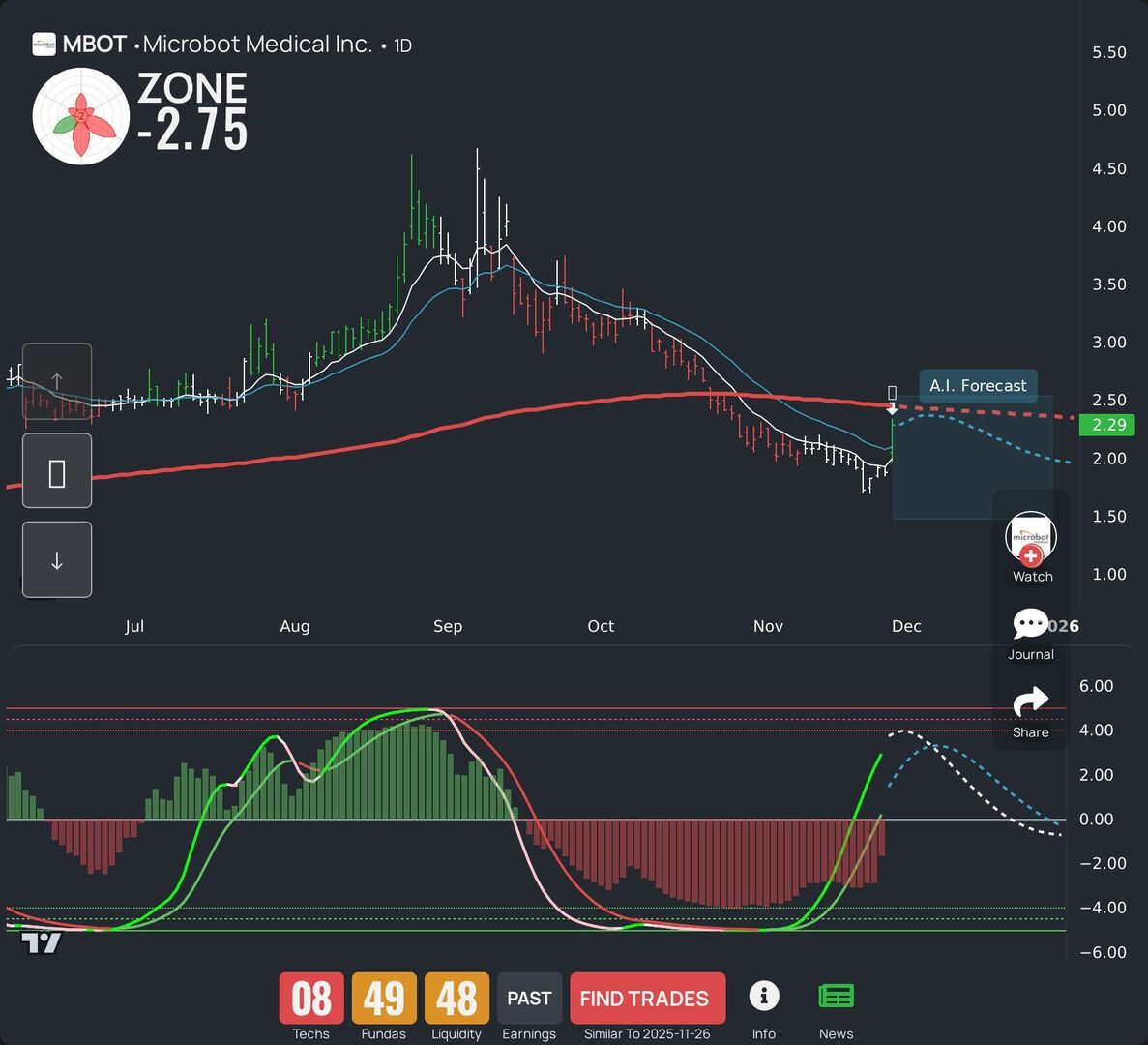This screenshot has height=1045, width=1148.
Task: Click the Info circle icon
Action: coord(764,995)
